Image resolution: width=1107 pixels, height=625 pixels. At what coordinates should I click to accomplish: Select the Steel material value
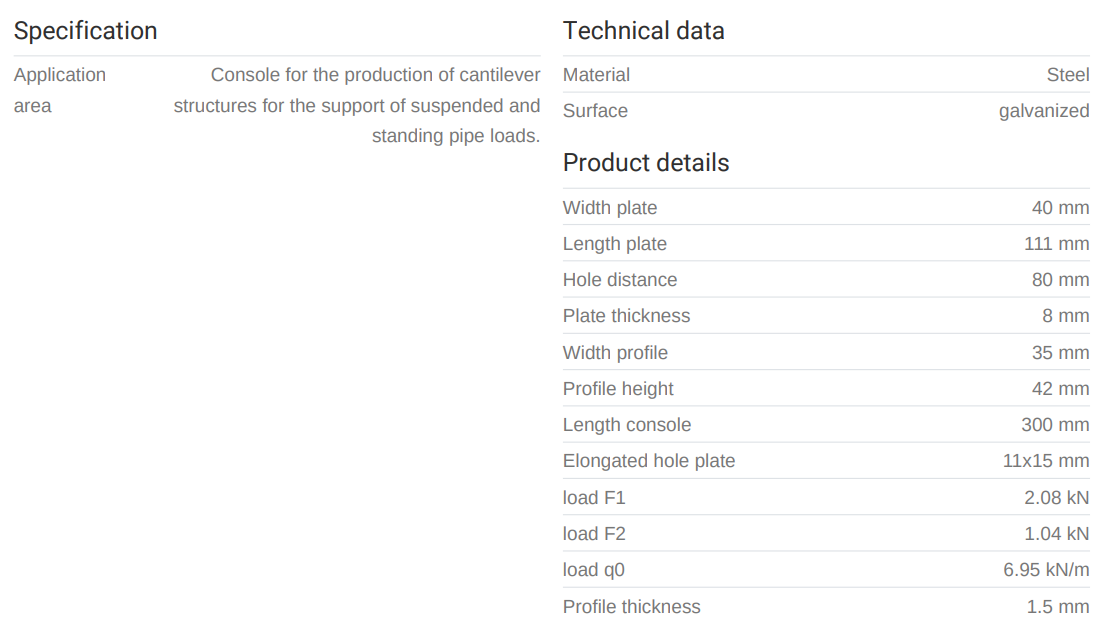1067,75
